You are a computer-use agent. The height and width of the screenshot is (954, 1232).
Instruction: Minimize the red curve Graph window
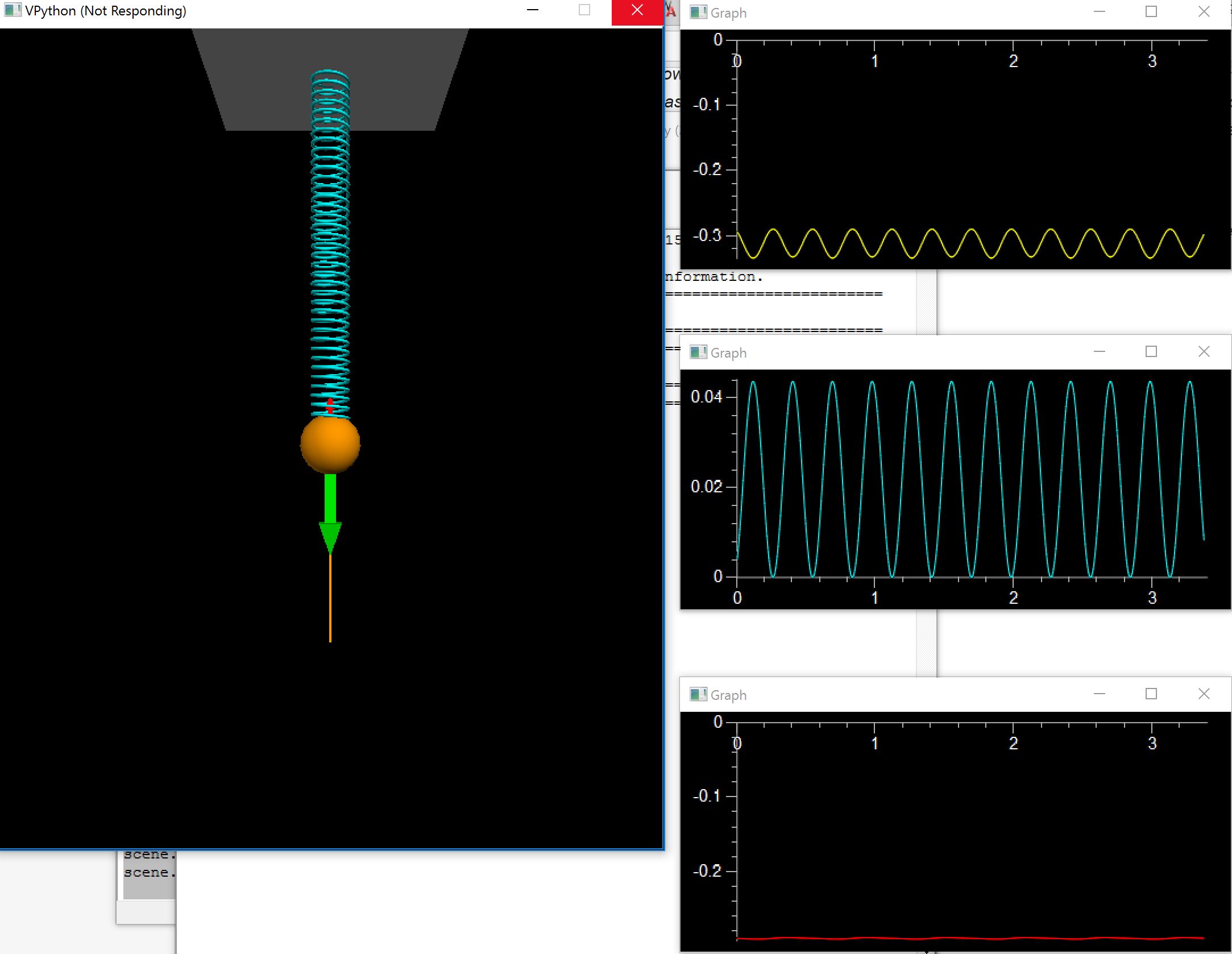tap(1099, 694)
